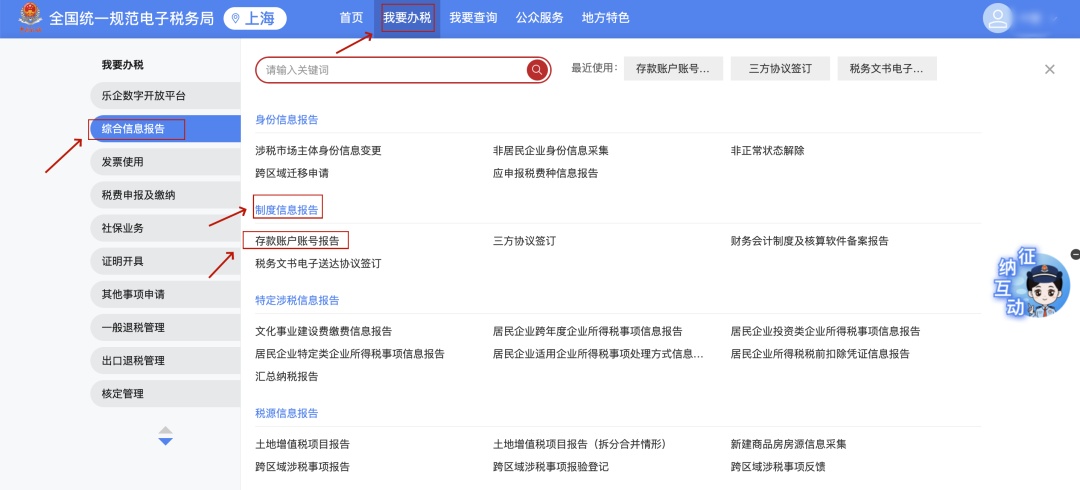Image resolution: width=1080 pixels, height=490 pixels.
Task: Open 涉税市场主体身份信息变更
Action: click(x=318, y=150)
